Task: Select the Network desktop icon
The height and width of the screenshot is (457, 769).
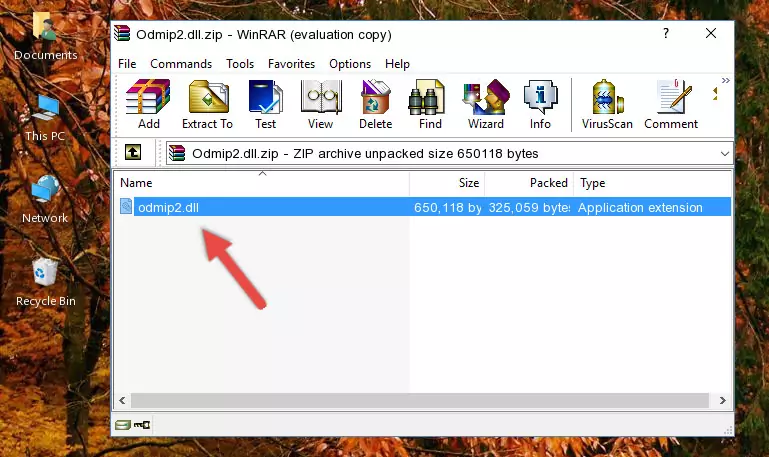Action: tap(45, 199)
